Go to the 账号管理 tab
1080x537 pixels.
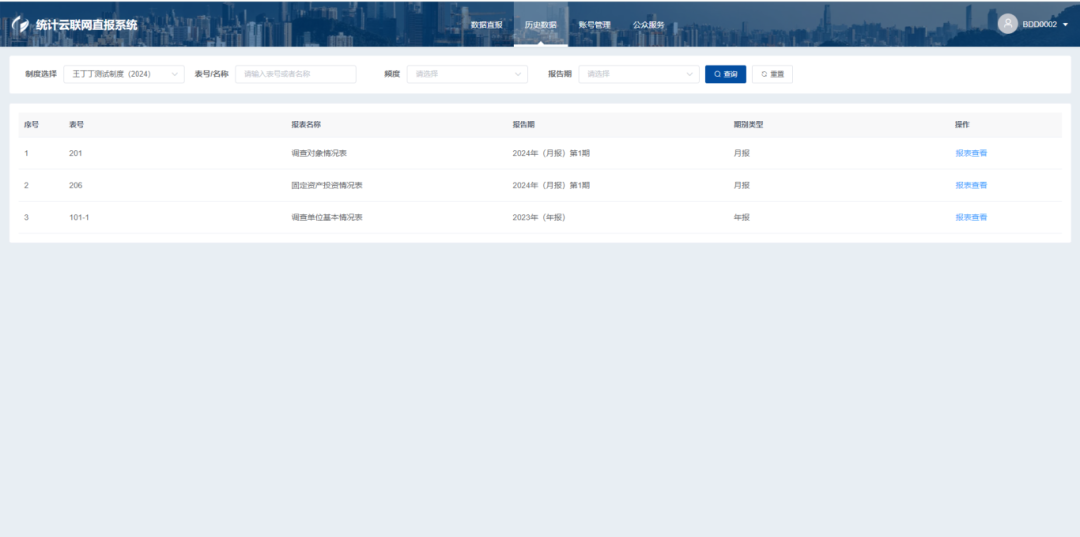click(594, 24)
